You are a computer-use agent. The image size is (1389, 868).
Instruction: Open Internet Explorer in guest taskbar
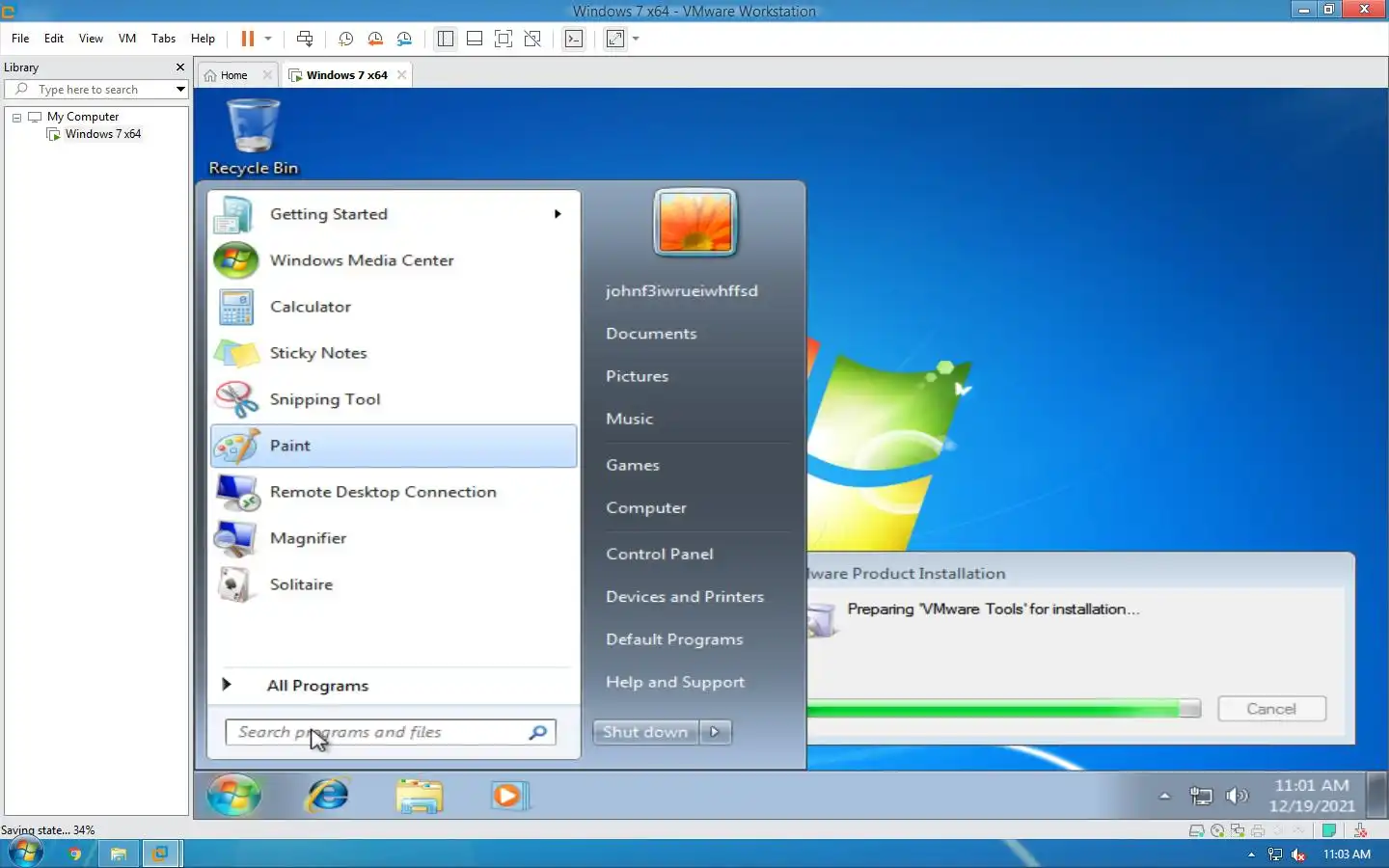tap(328, 796)
